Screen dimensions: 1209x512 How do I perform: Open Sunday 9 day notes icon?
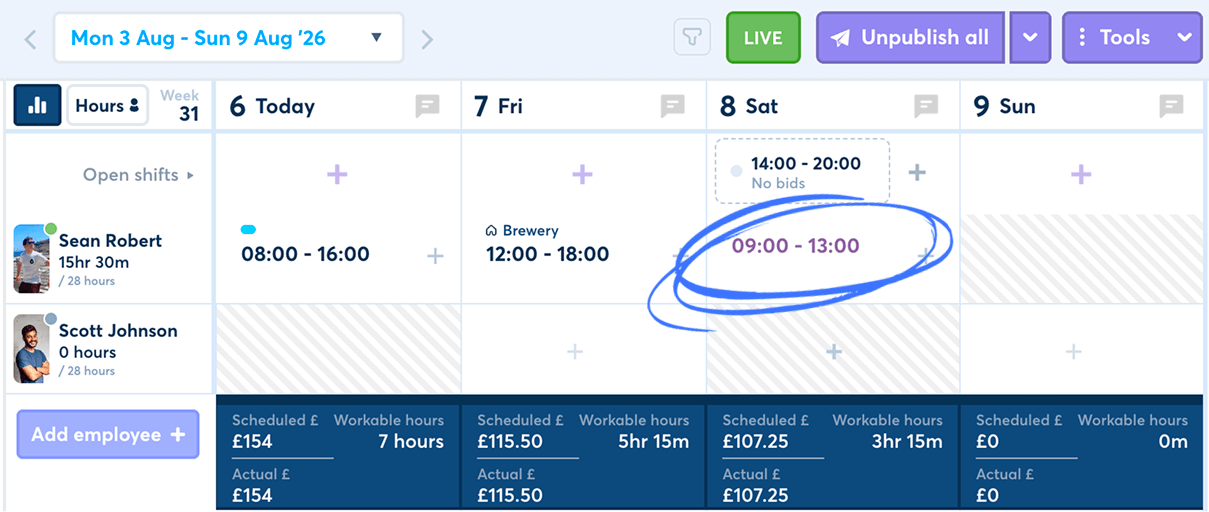coord(1171,106)
